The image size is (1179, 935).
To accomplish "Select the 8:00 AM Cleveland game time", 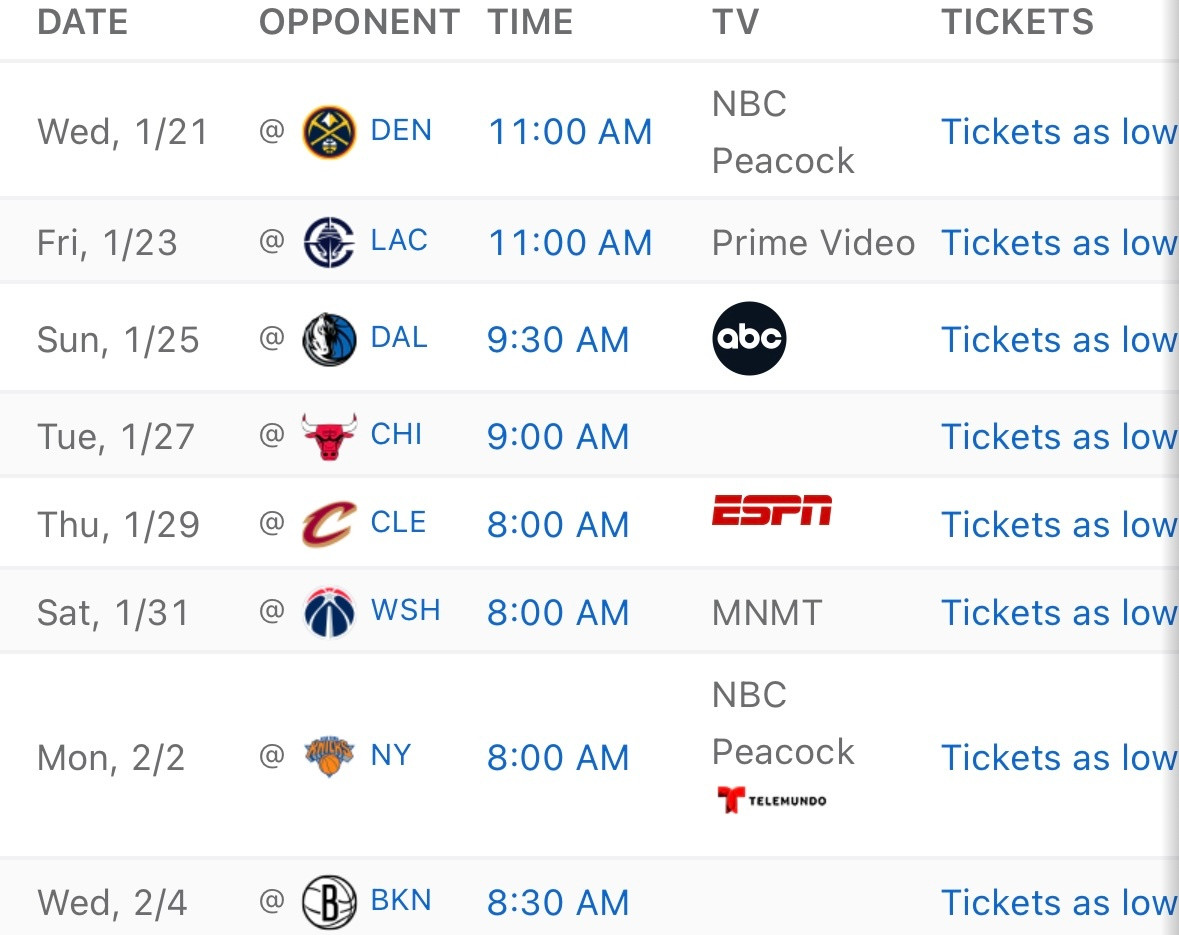I will (558, 525).
